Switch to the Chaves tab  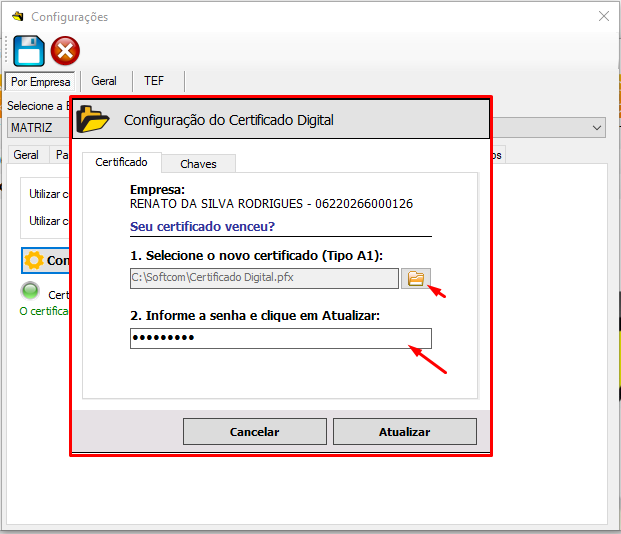(198, 163)
